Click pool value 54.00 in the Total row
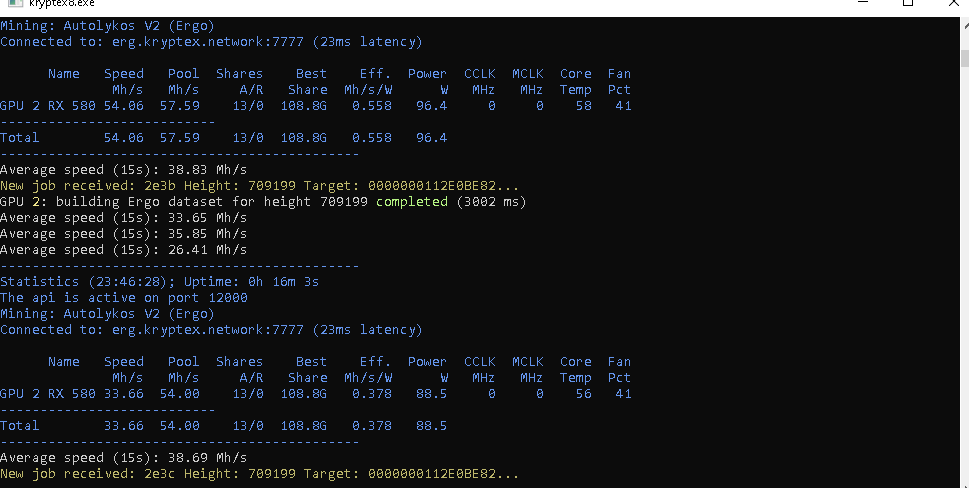Screen dimensions: 969x488 180,426
